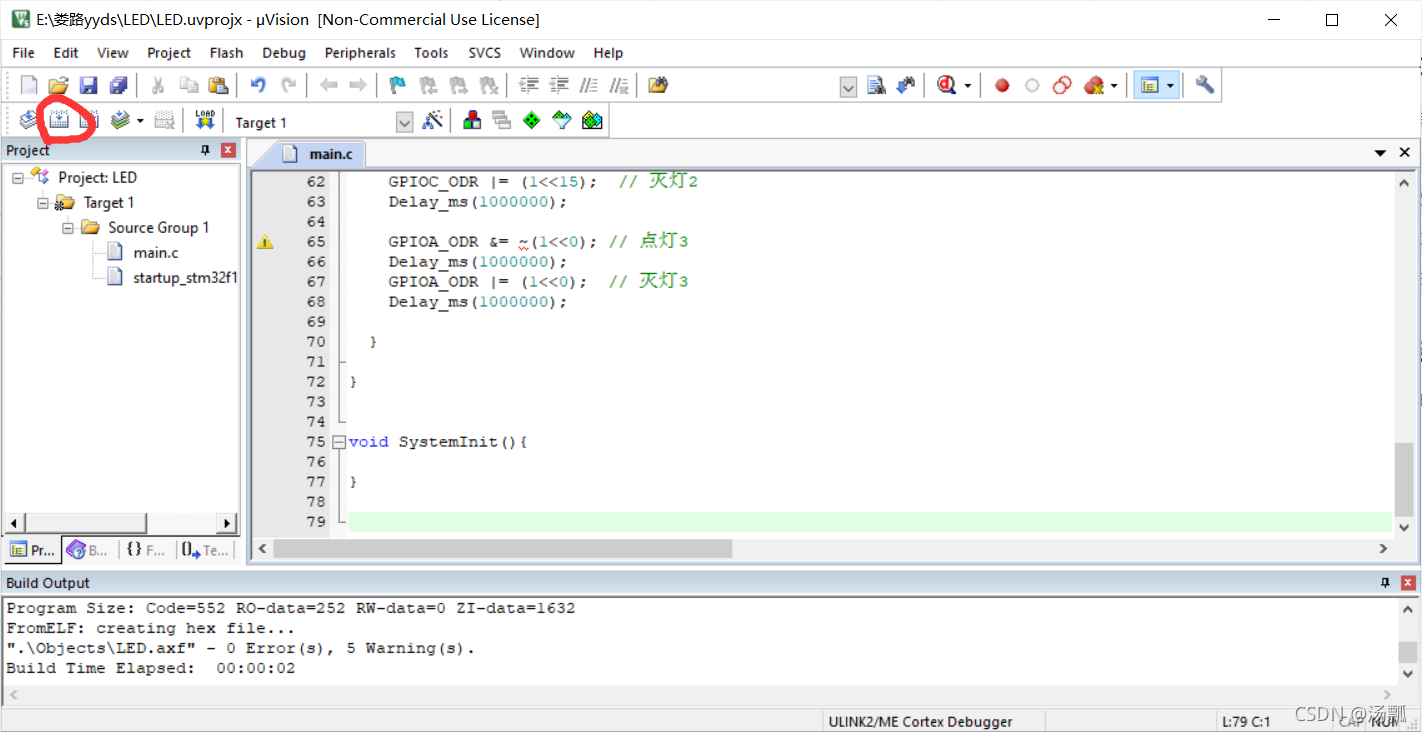
Task: Save the current file with floppy icon
Action: (89, 86)
